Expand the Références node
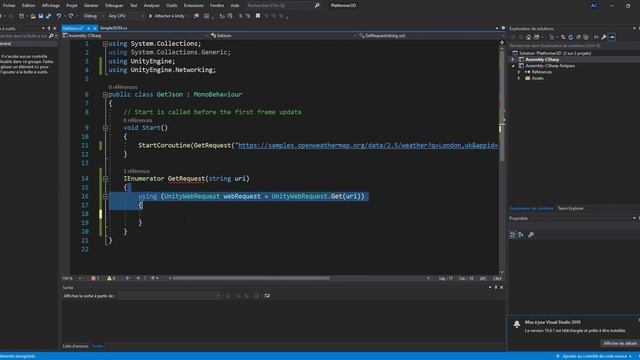 point(519,72)
